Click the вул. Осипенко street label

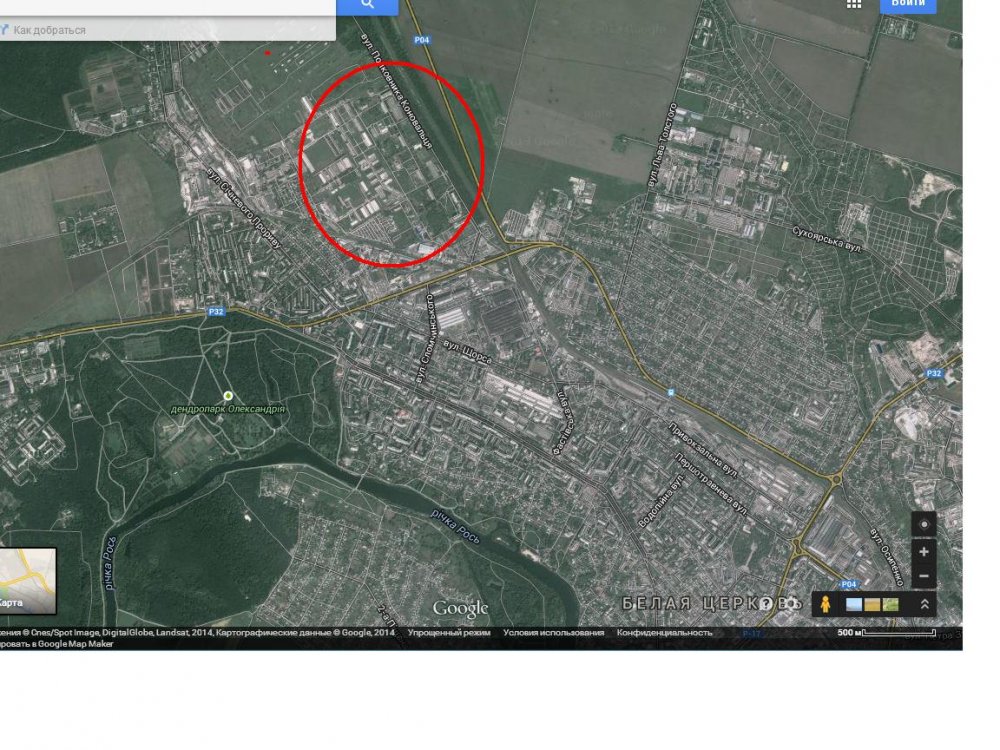887,557
